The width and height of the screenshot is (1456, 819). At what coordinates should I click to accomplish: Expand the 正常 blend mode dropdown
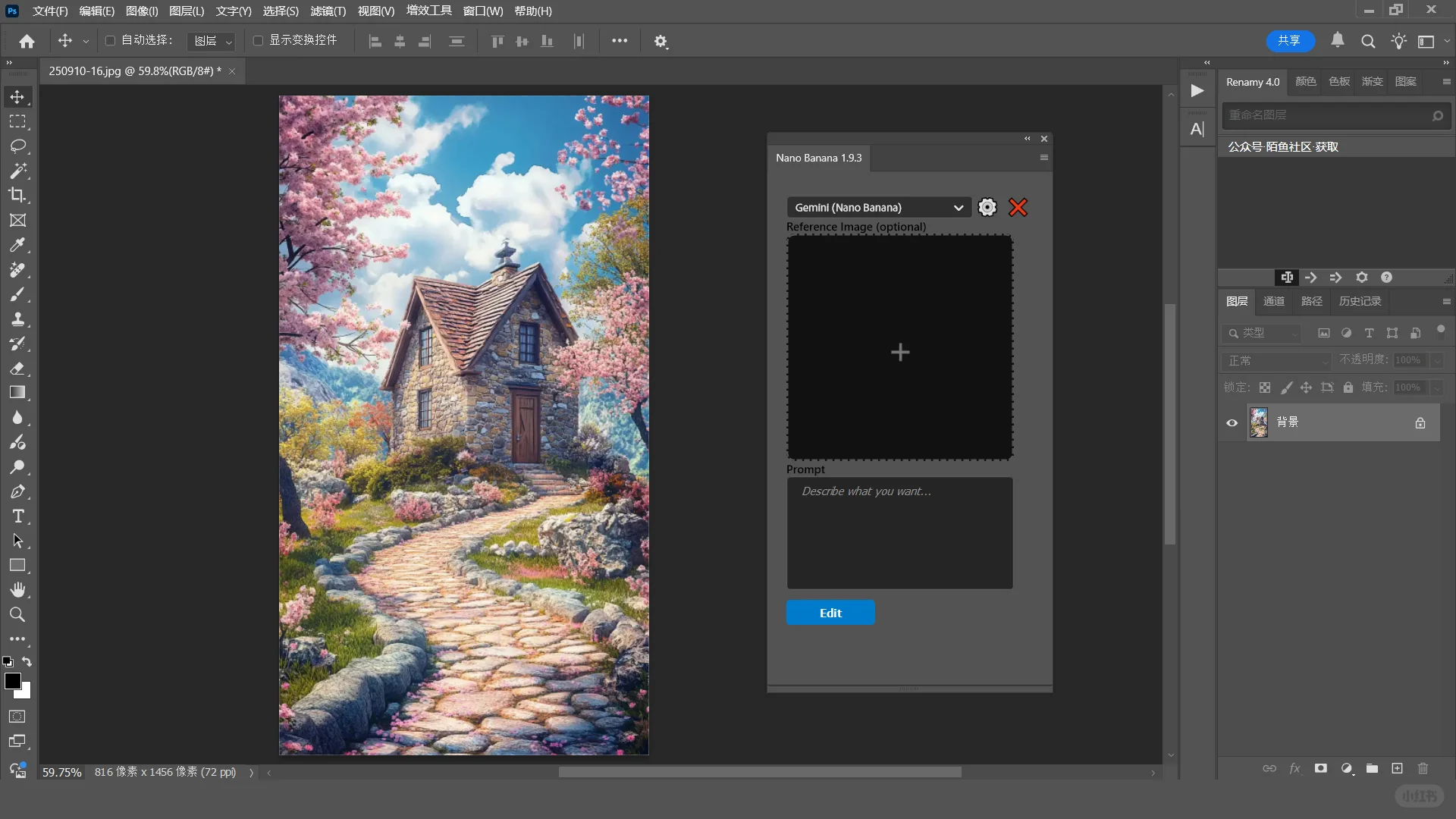pos(1276,360)
